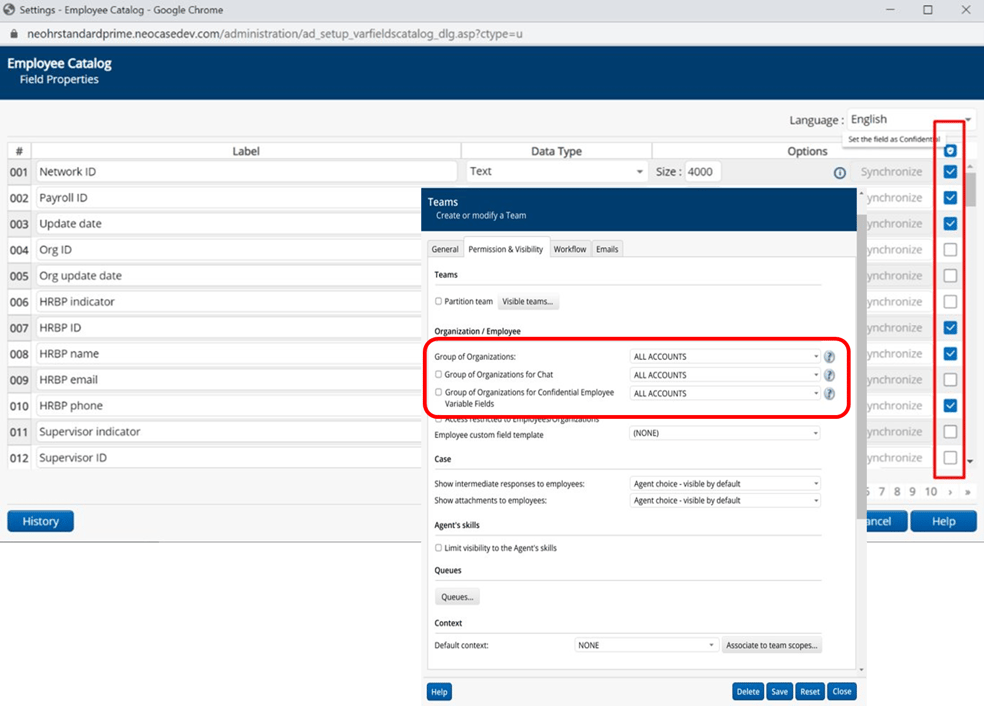The image size is (984, 706).
Task: Save the Teams settings
Action: point(779,691)
